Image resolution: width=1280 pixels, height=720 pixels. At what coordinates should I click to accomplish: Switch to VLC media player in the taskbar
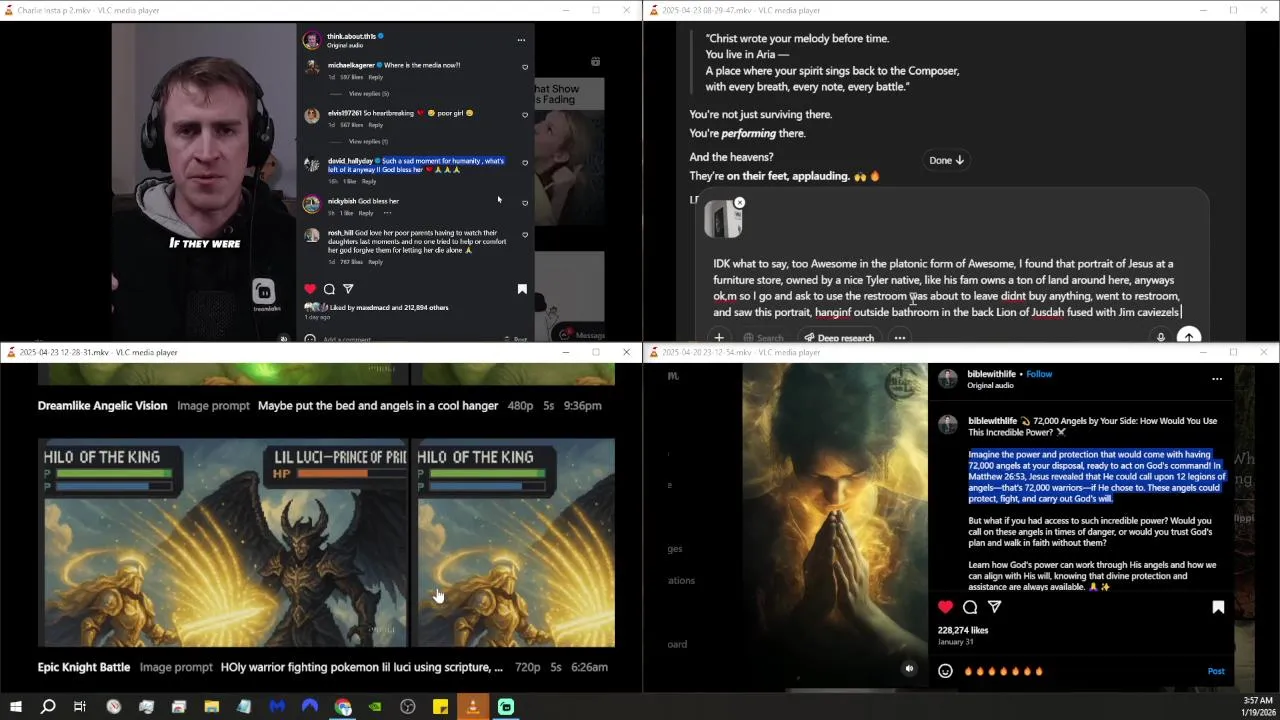473,707
